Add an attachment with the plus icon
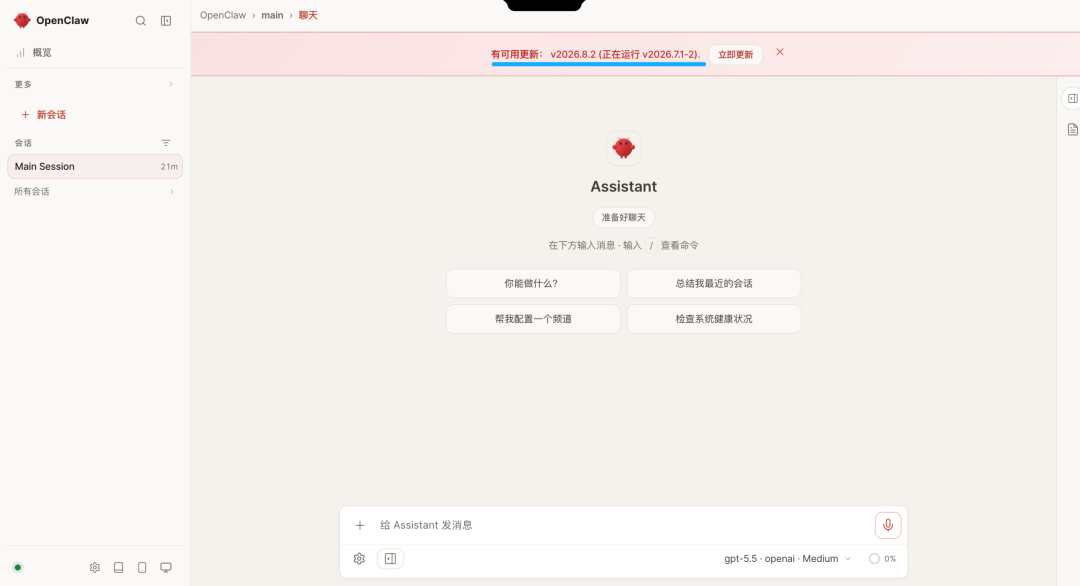This screenshot has width=1080, height=586. tap(360, 525)
